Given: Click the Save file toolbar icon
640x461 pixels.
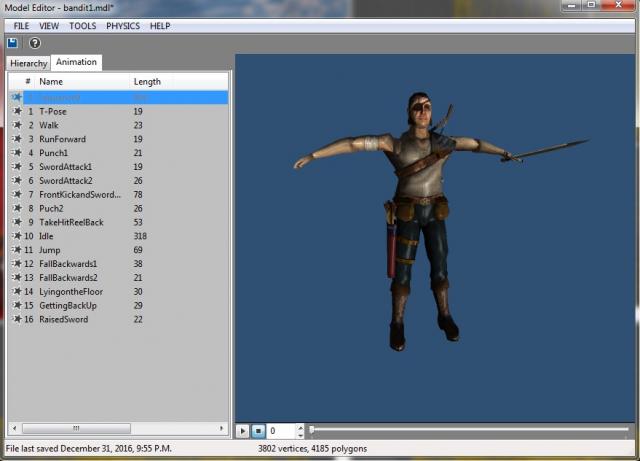Looking at the screenshot, I should (x=13, y=43).
